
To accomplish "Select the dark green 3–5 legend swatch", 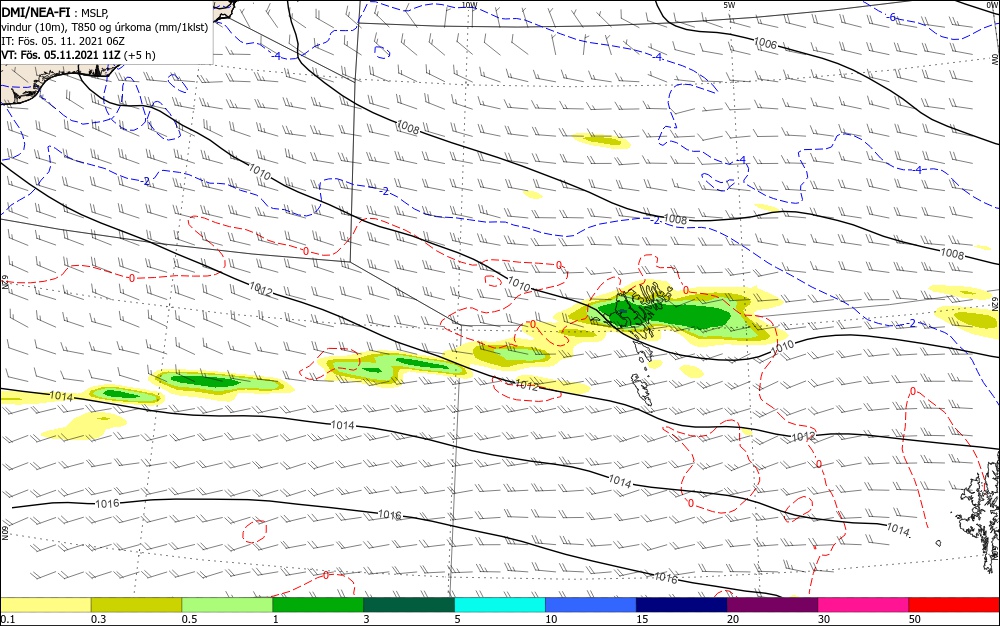I will point(409,605).
